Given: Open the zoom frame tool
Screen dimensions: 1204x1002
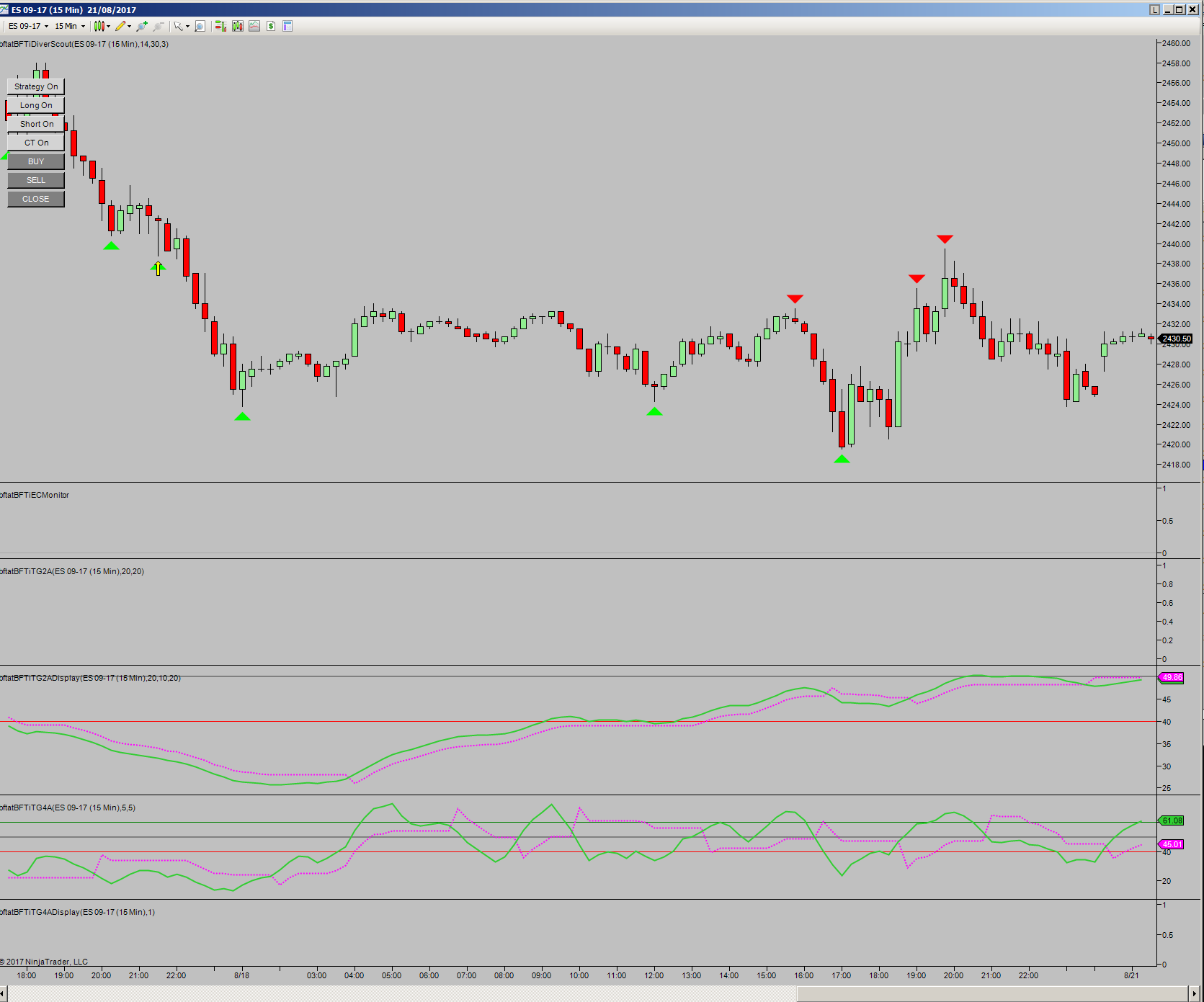Looking at the screenshot, I should tap(200, 26).
